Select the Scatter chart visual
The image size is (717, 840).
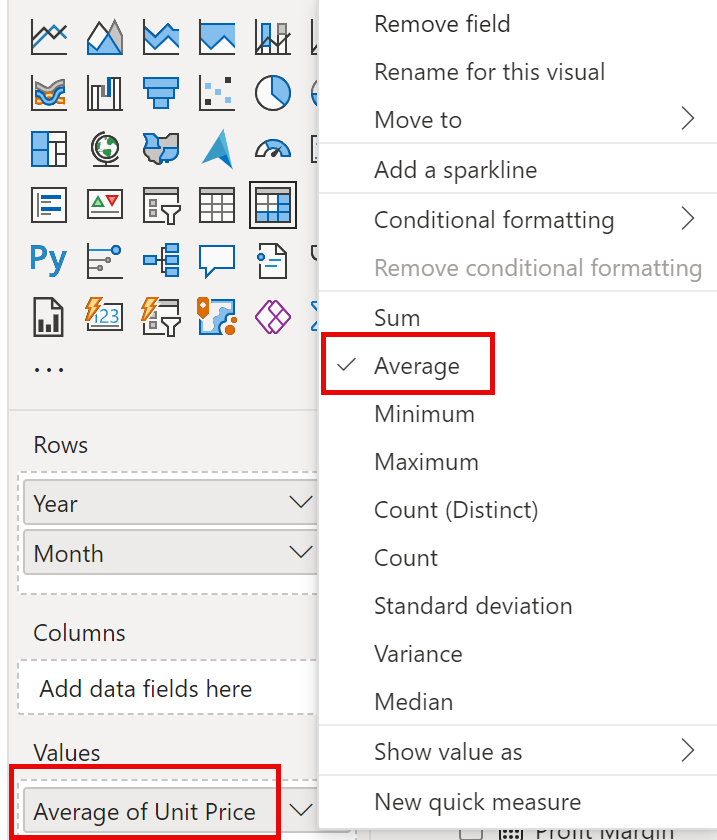217,92
